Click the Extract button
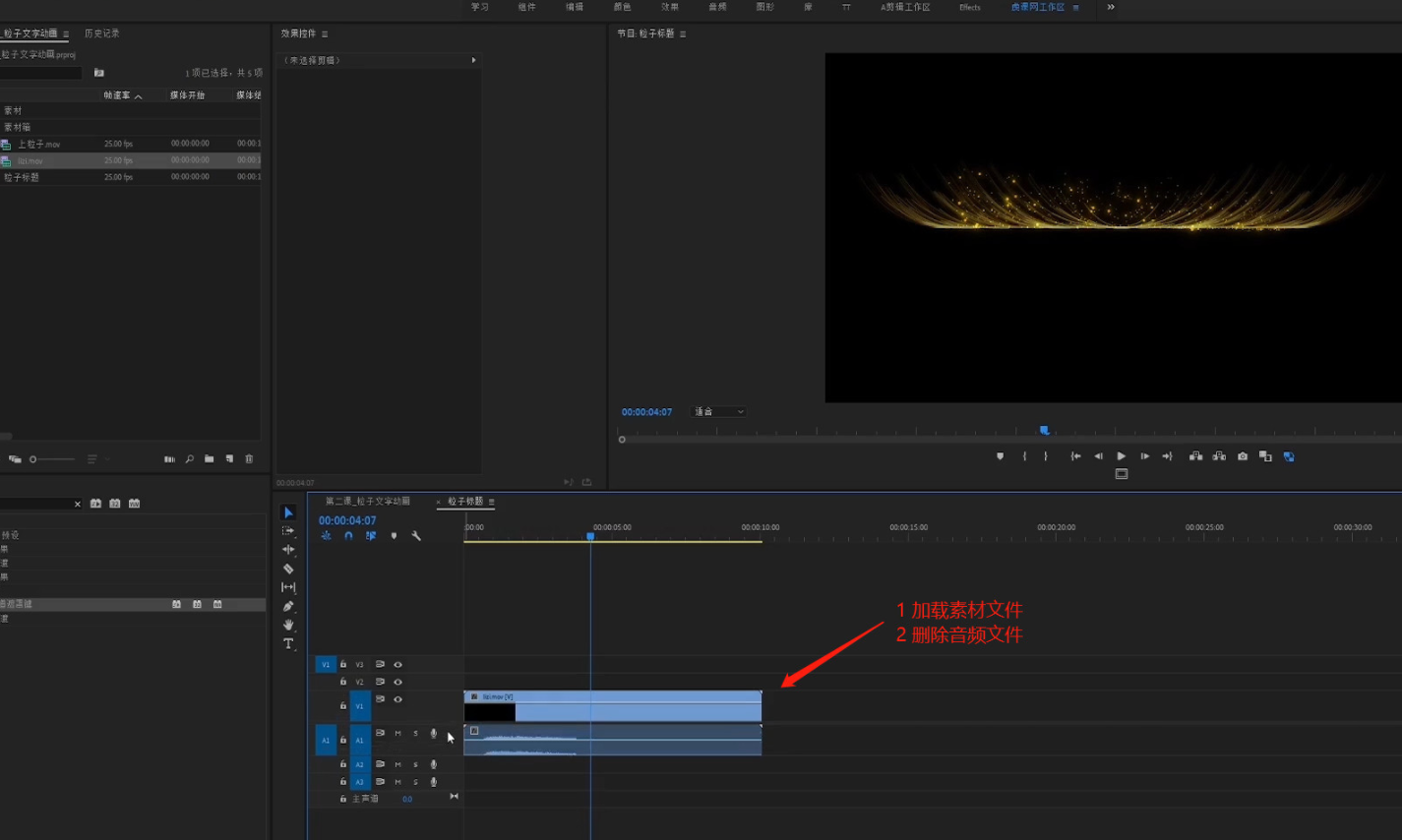 point(1219,456)
